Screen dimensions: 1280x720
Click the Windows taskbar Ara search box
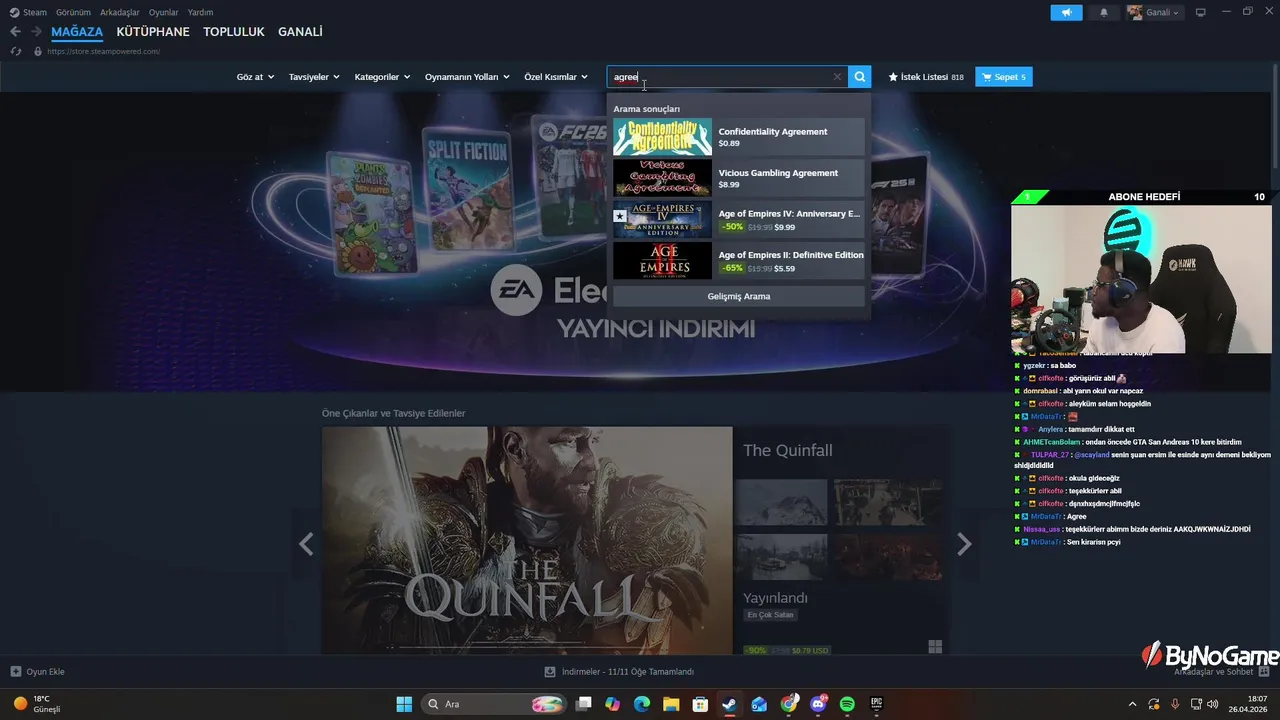[495, 704]
